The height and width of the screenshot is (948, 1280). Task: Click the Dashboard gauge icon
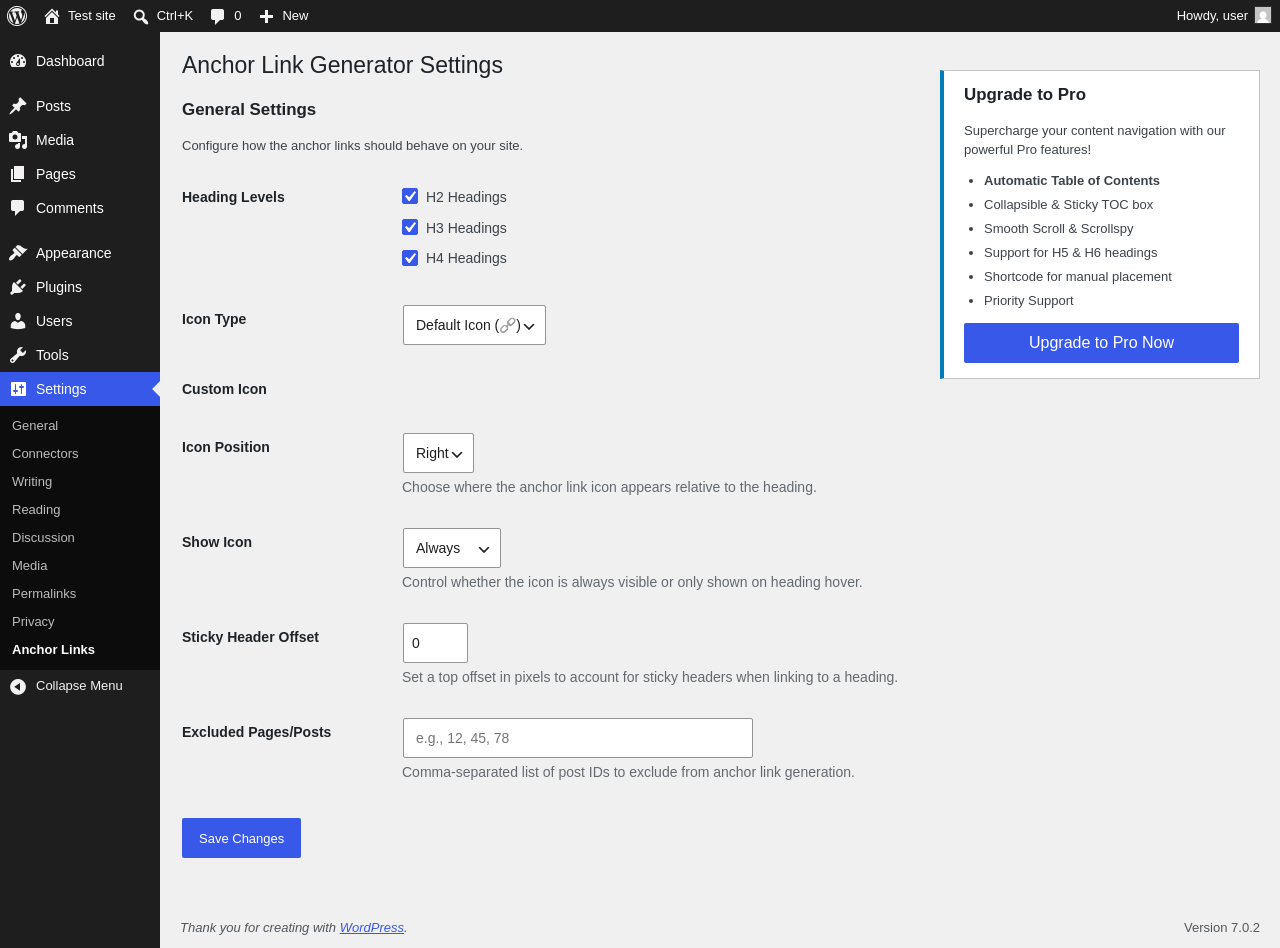point(18,61)
